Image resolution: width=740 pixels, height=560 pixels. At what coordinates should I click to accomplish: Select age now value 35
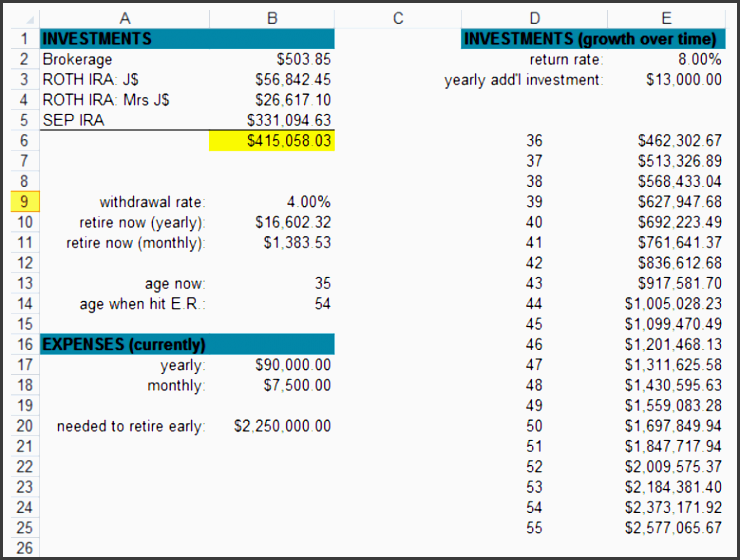click(x=271, y=284)
